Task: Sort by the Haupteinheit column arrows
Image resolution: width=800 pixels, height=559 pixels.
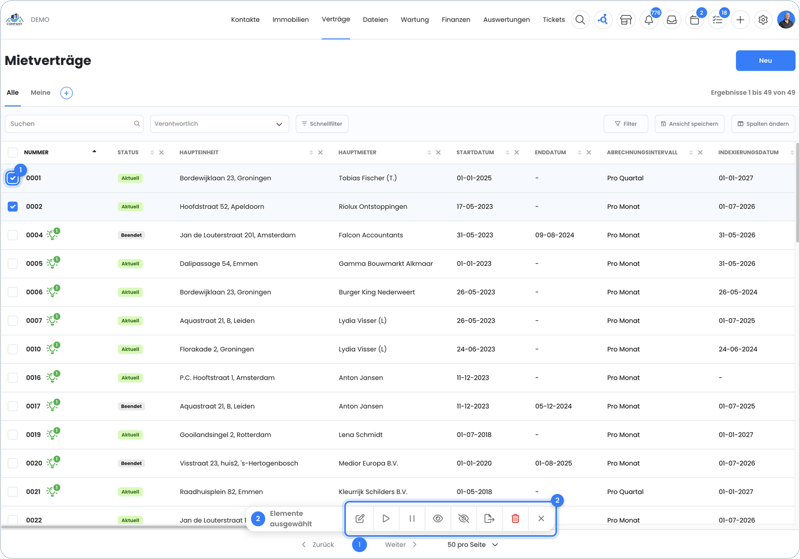Action: click(x=311, y=153)
